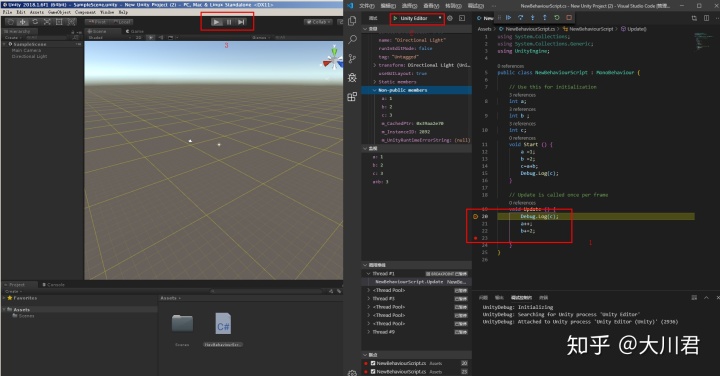This screenshot has width=720, height=376.
Task: Select the Scenes folder thumbnail
Action: (x=182, y=324)
